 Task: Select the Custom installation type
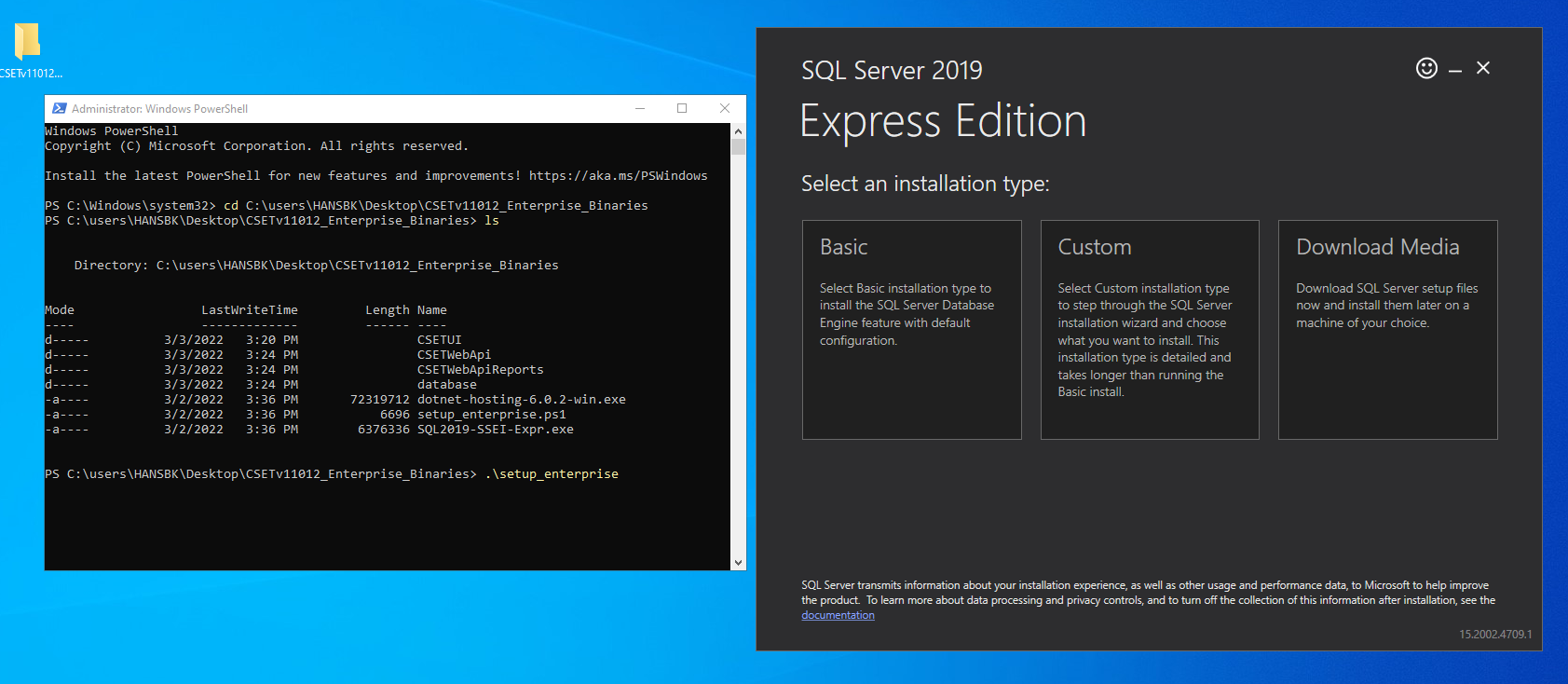coord(1150,330)
